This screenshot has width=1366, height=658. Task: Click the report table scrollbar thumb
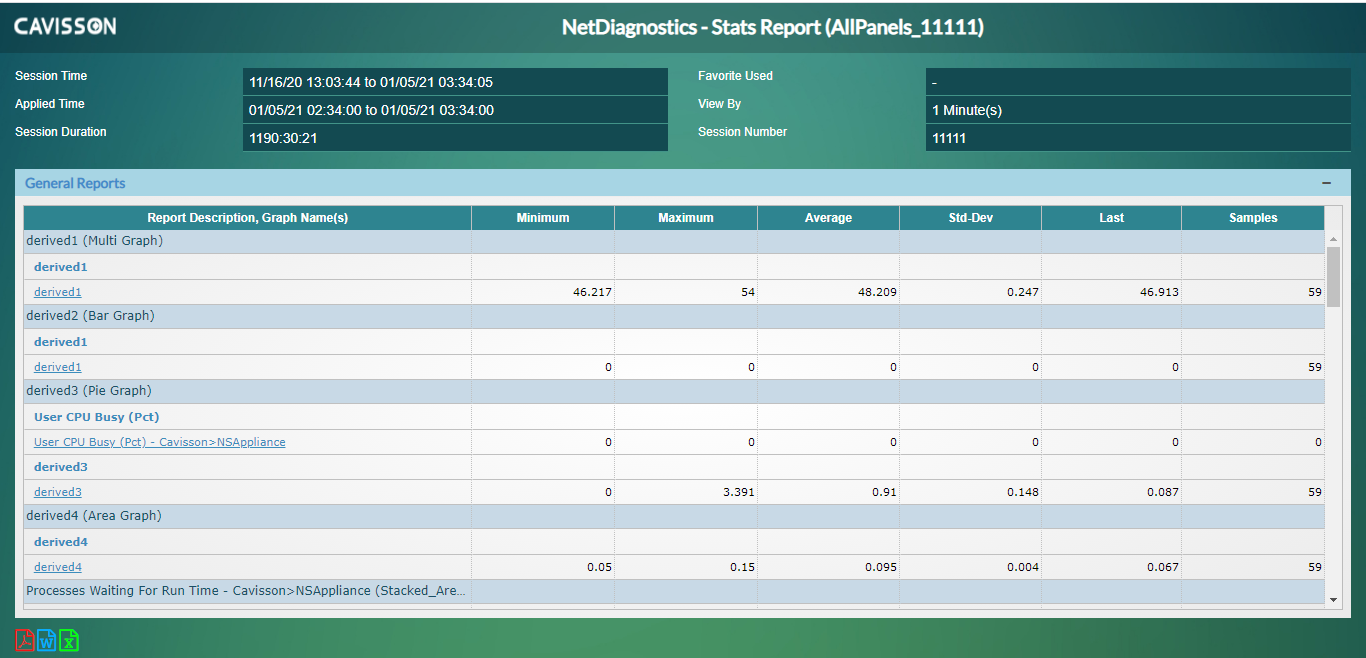(x=1333, y=276)
